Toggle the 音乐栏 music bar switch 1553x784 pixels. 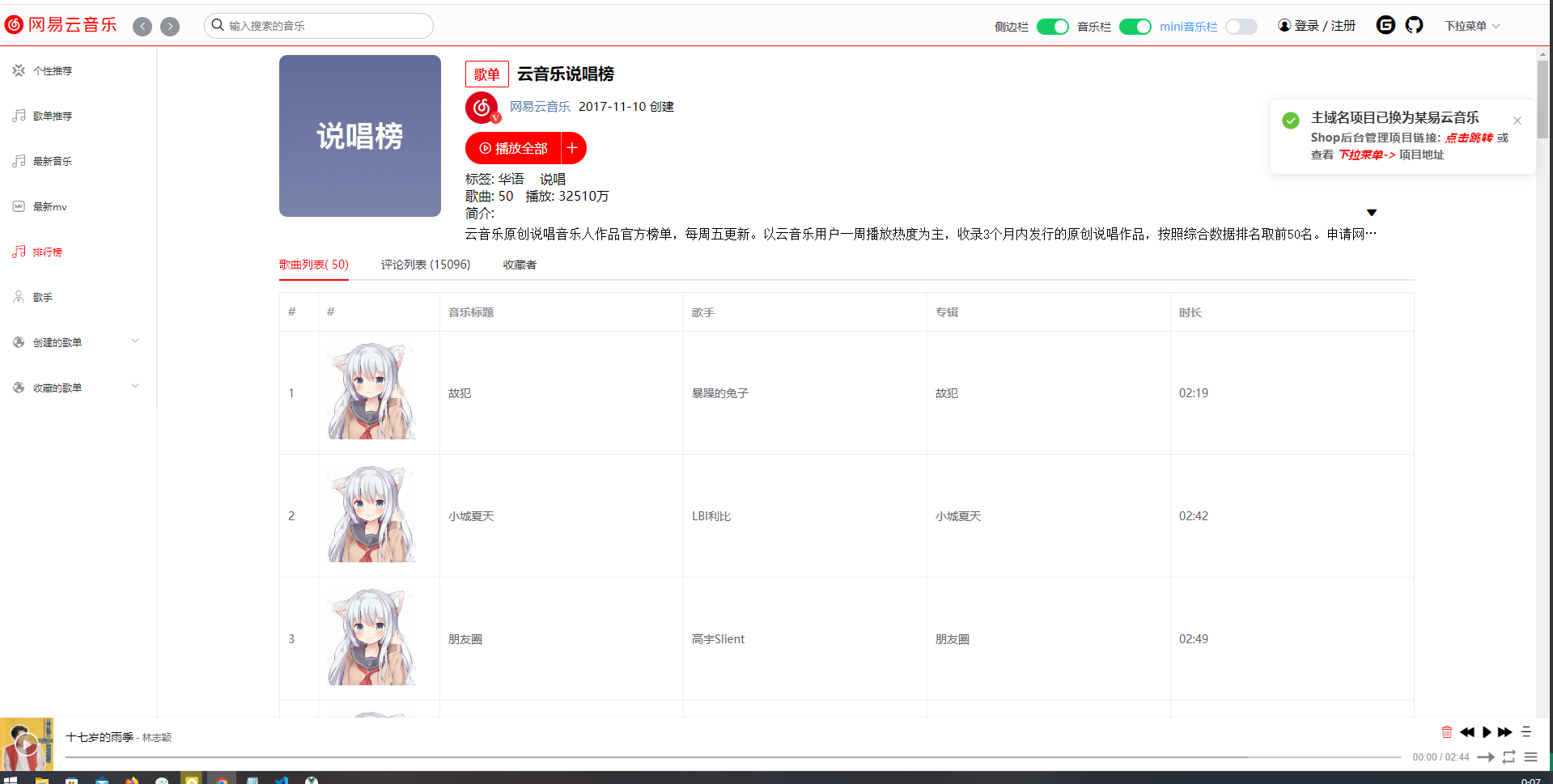[1135, 27]
